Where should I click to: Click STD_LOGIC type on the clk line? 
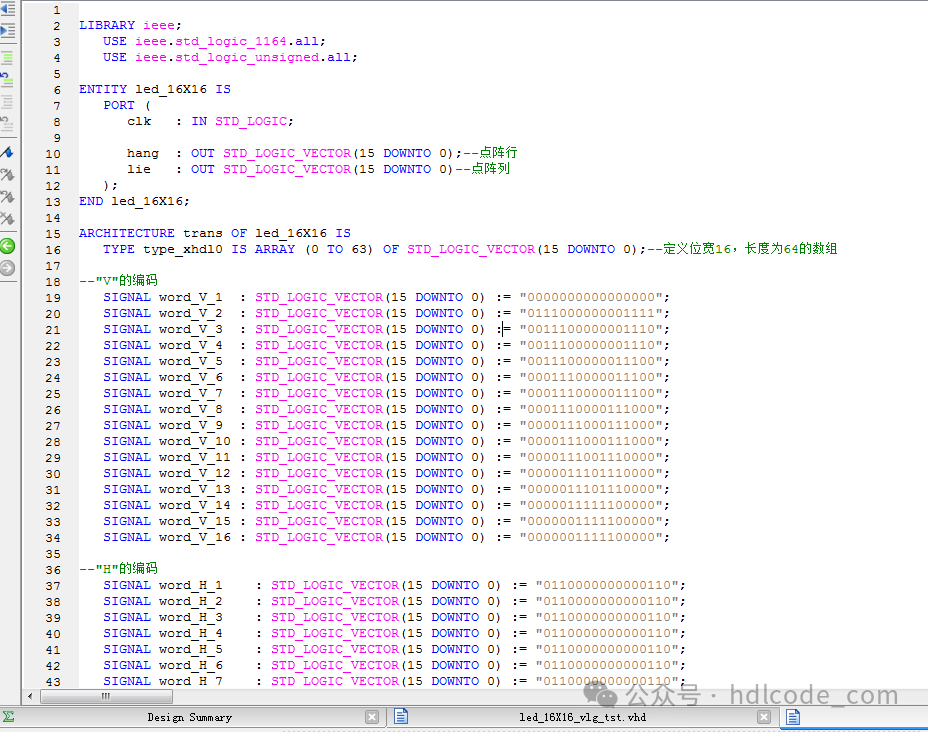[251, 121]
